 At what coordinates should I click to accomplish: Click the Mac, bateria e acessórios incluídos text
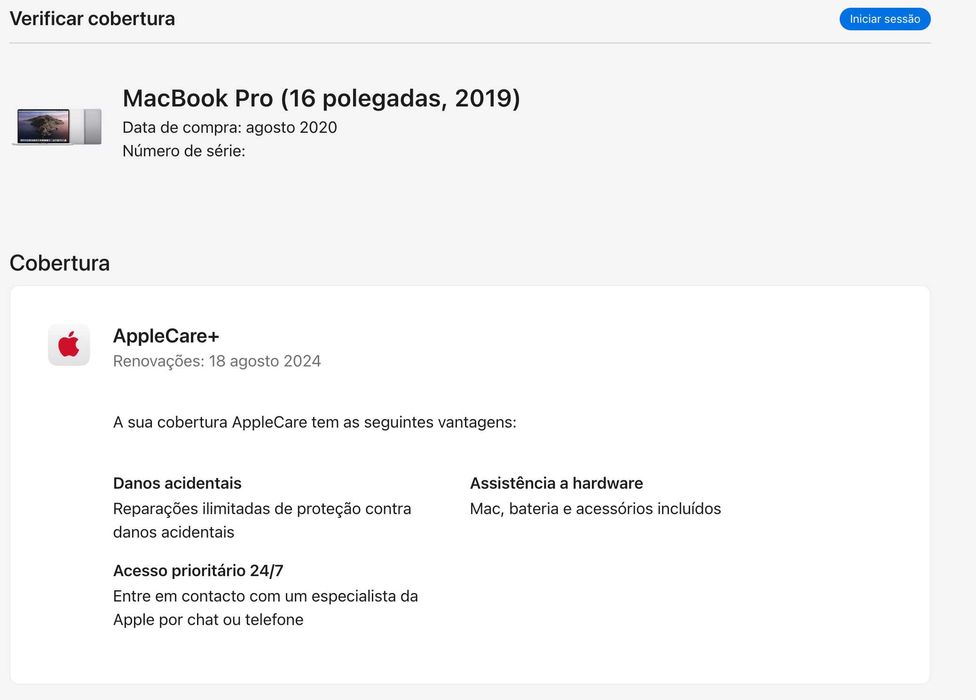(x=595, y=509)
